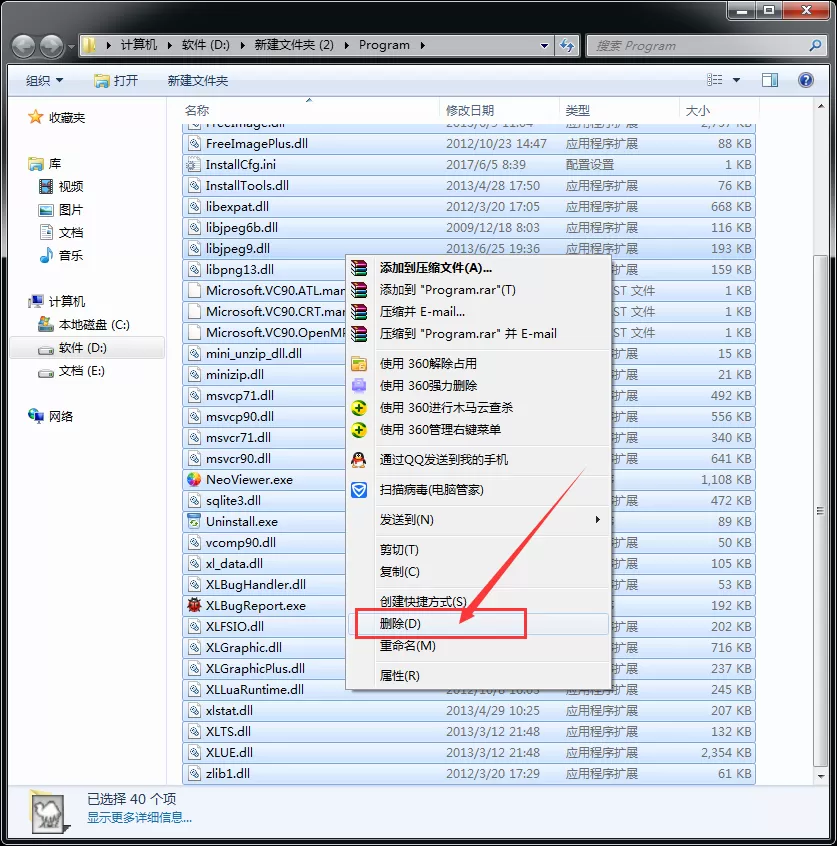Click the NeoViewer.exe colorful icon
The width and height of the screenshot is (837, 846).
click(194, 479)
